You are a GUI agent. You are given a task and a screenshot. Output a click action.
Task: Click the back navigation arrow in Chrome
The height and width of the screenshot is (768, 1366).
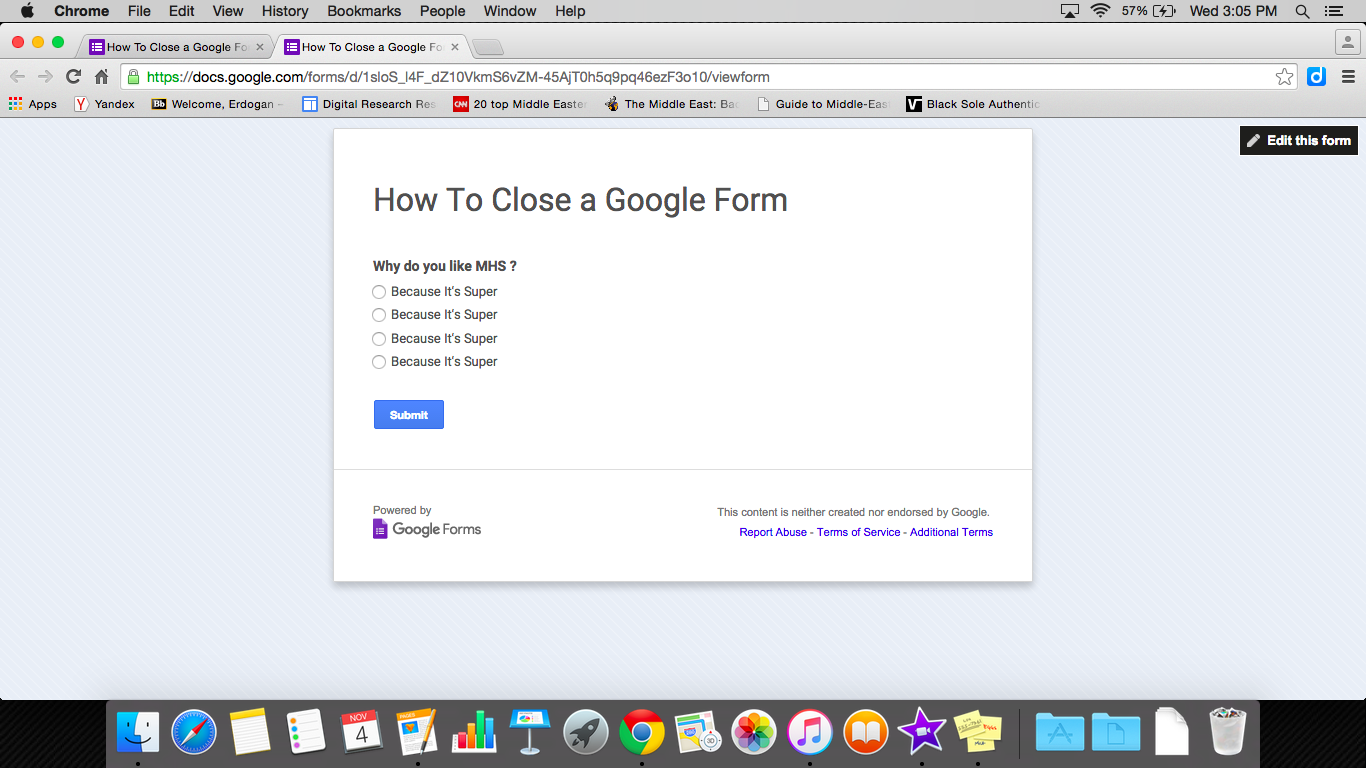point(17,76)
